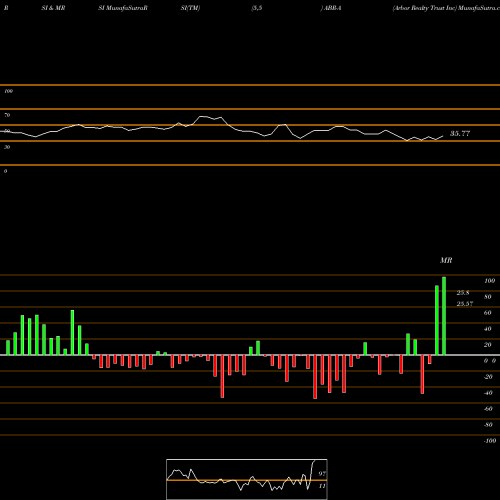Click the 'SI MunafaSutraR' header label
This screenshot has height=500, width=500.
point(123,8)
